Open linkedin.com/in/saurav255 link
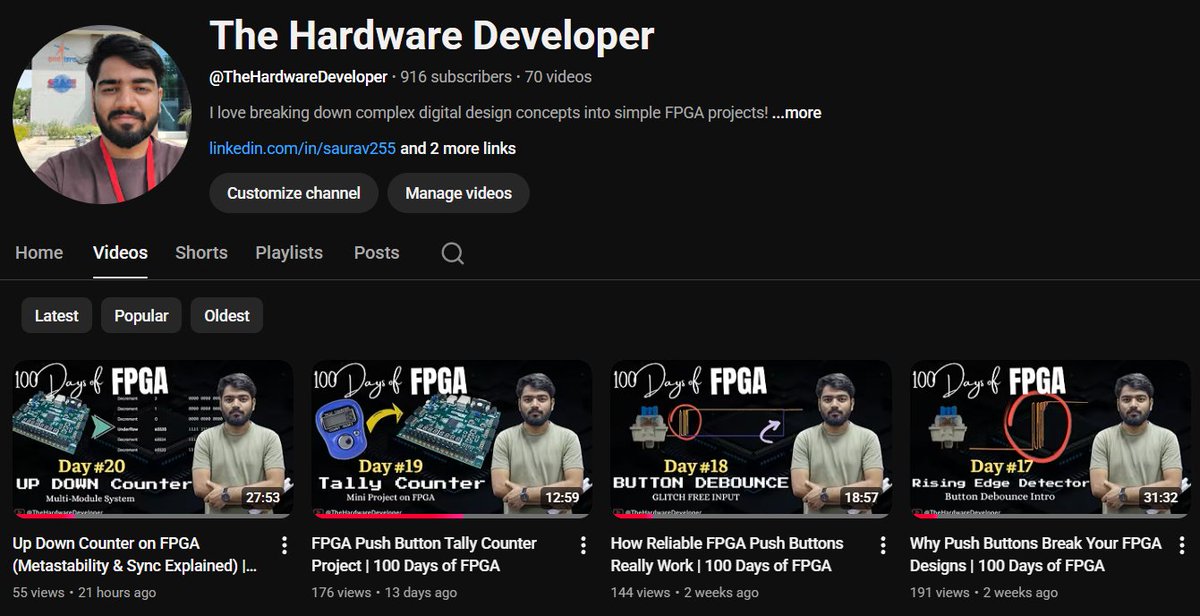Image resolution: width=1200 pixels, height=616 pixels. tap(303, 148)
